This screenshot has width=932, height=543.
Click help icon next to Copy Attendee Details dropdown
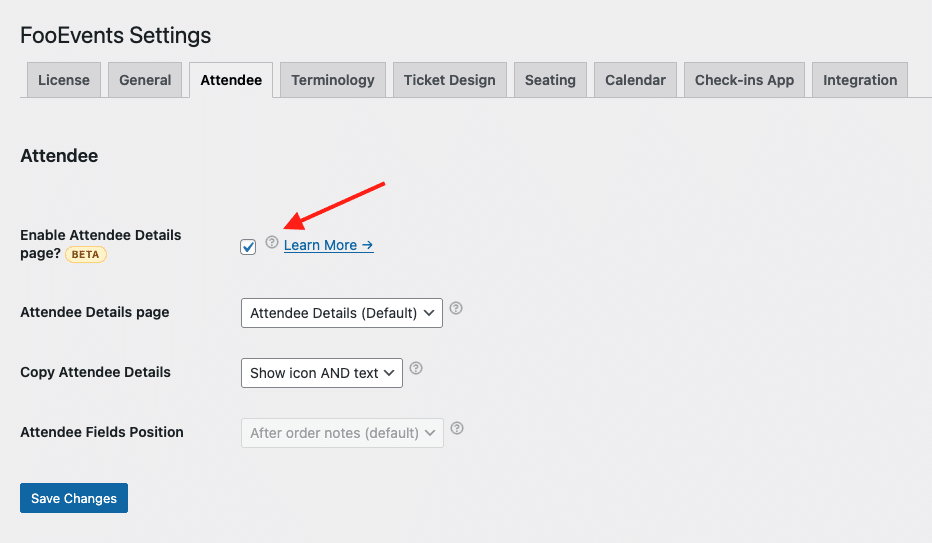point(416,368)
